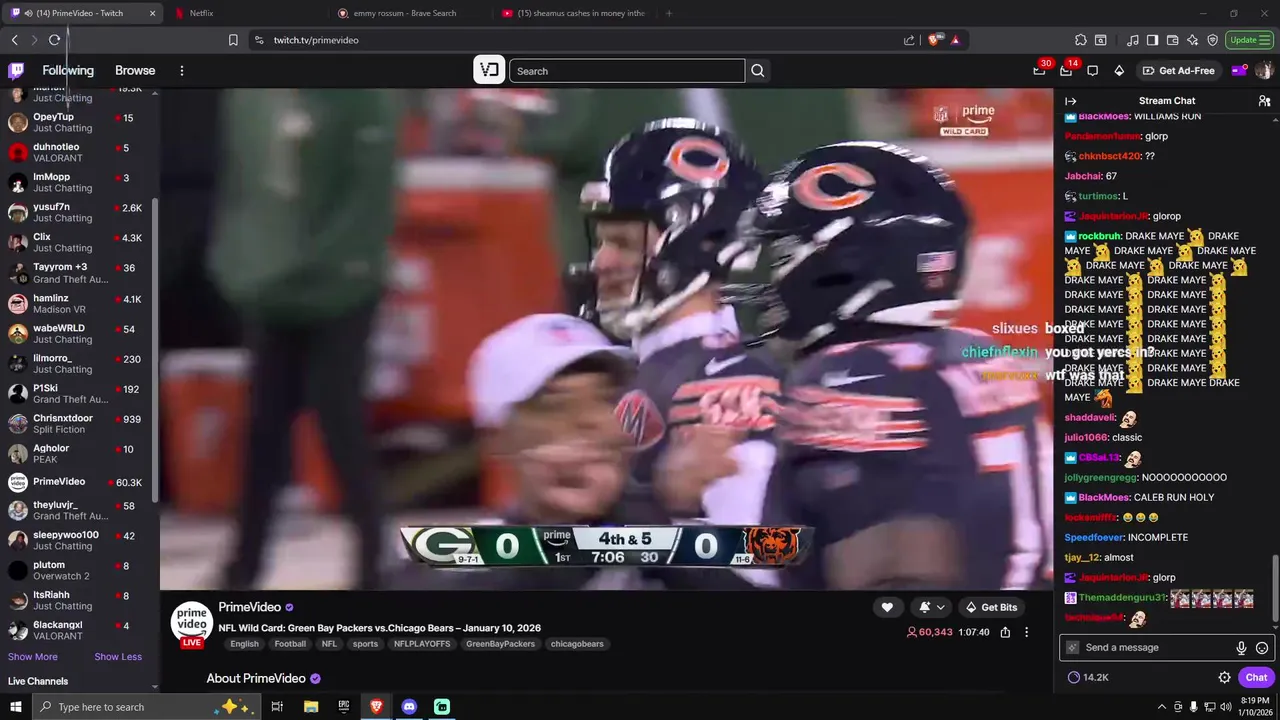Click the PrimeVideo channel avatar with LIVE badge
Image resolution: width=1280 pixels, height=720 pixels.
click(192, 625)
